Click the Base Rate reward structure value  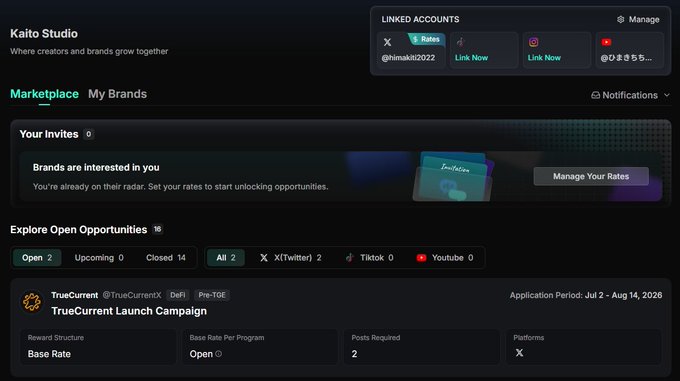[x=49, y=354]
